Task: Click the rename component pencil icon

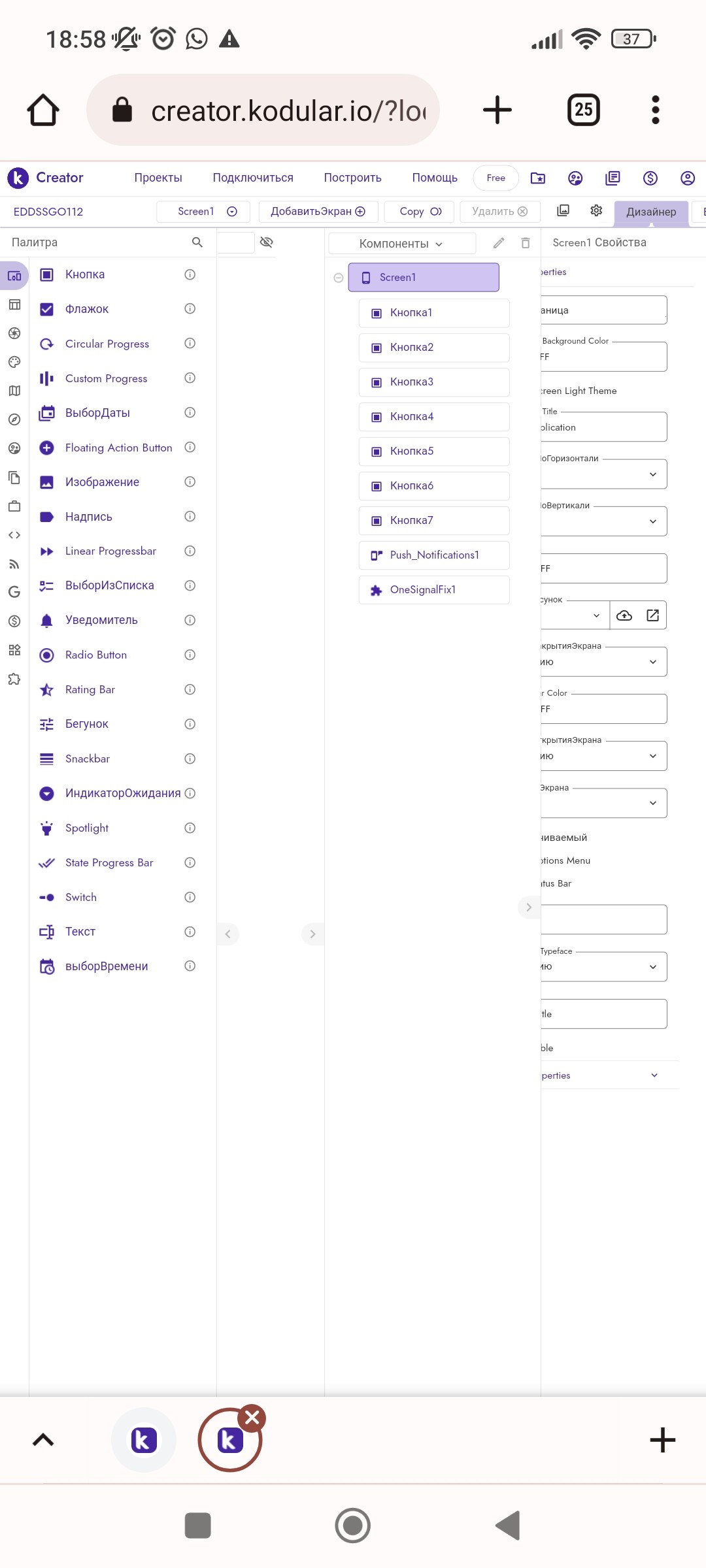Action: tap(499, 243)
